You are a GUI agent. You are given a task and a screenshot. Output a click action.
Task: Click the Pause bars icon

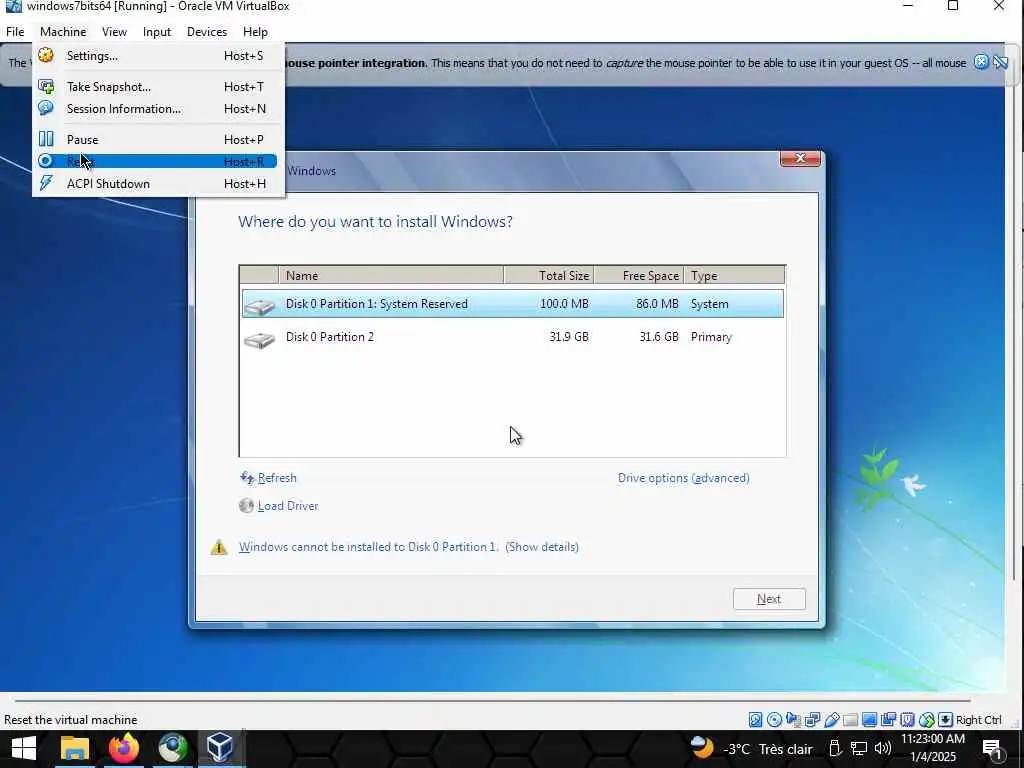click(46, 139)
